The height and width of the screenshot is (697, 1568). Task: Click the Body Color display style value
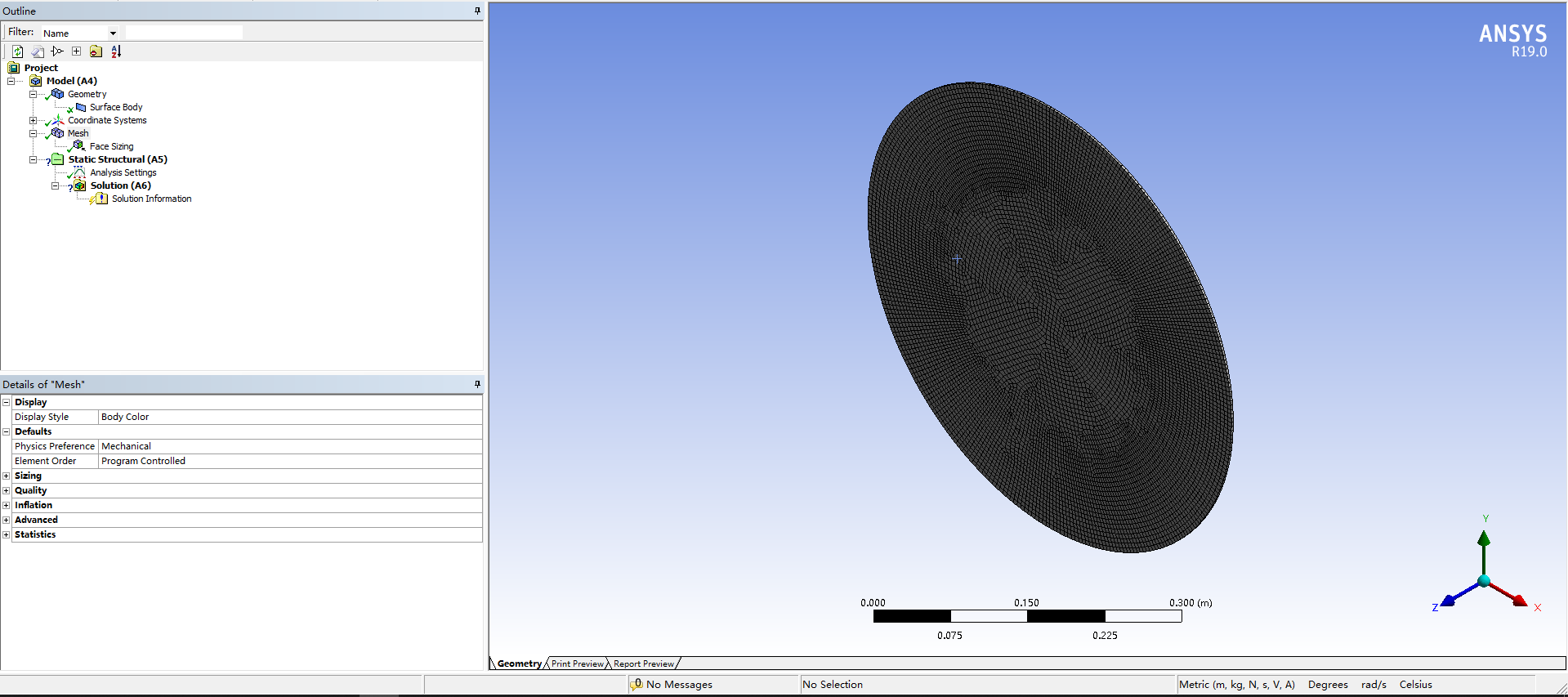click(x=290, y=417)
